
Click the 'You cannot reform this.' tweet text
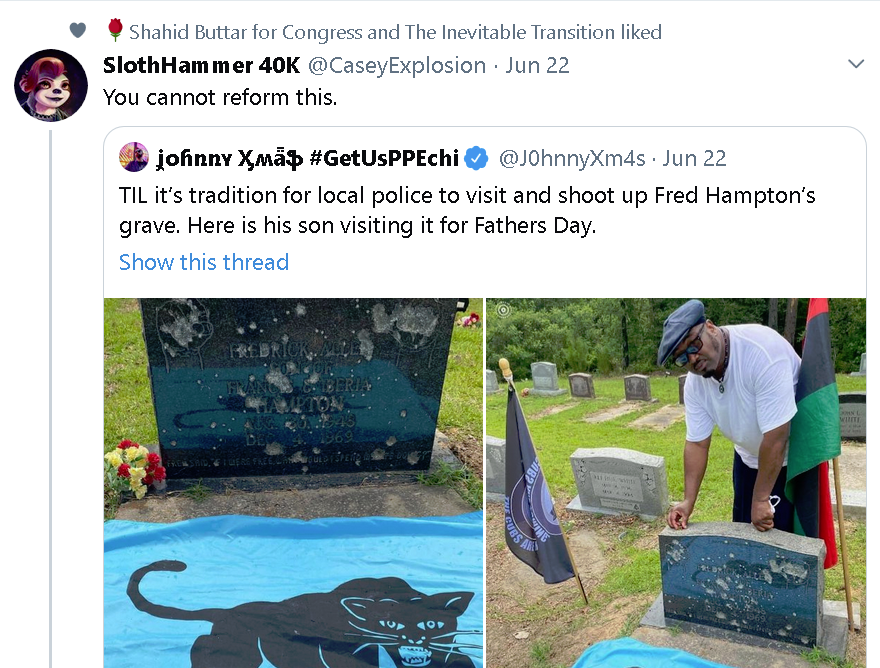(x=220, y=98)
